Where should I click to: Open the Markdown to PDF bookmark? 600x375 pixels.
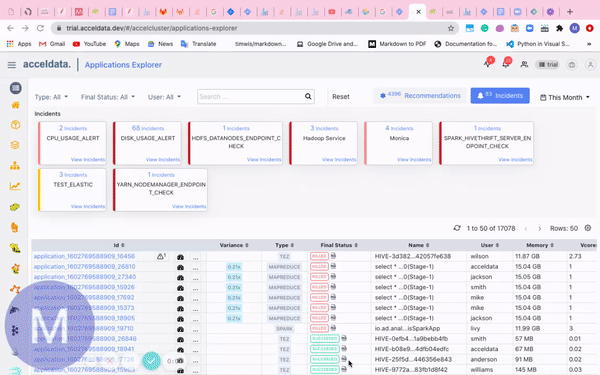point(397,44)
